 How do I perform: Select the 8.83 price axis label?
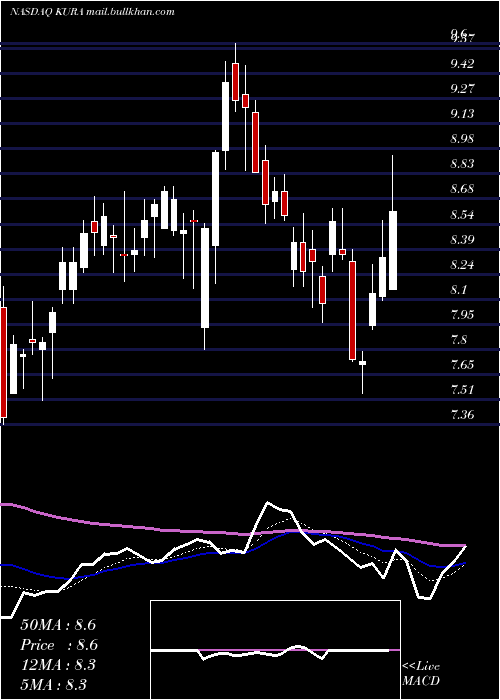[462, 164]
